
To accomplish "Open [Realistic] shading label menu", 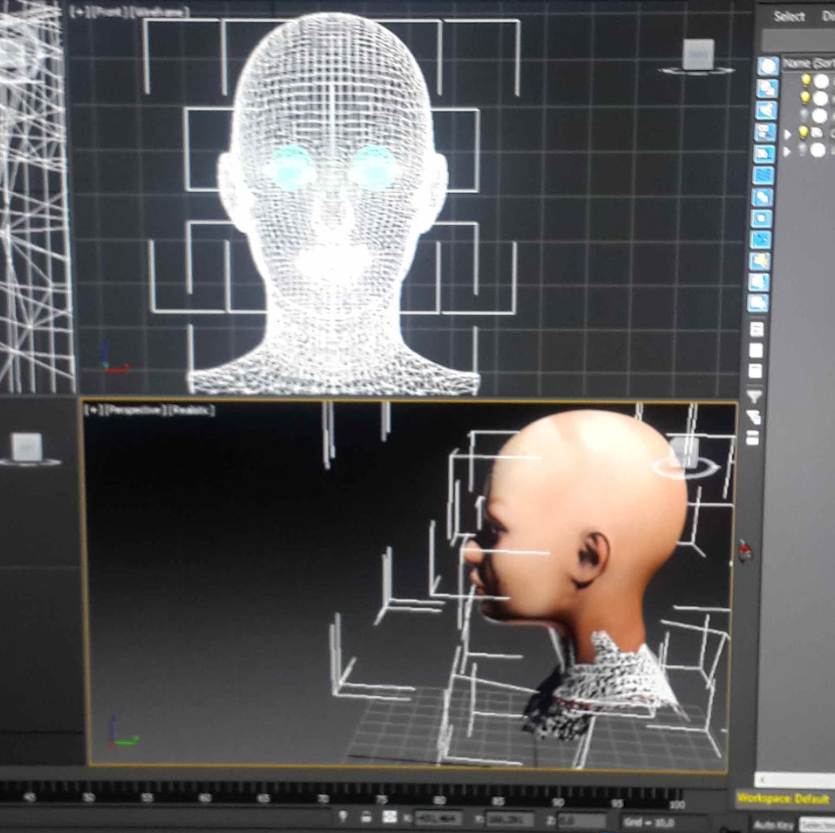I will (x=192, y=410).
